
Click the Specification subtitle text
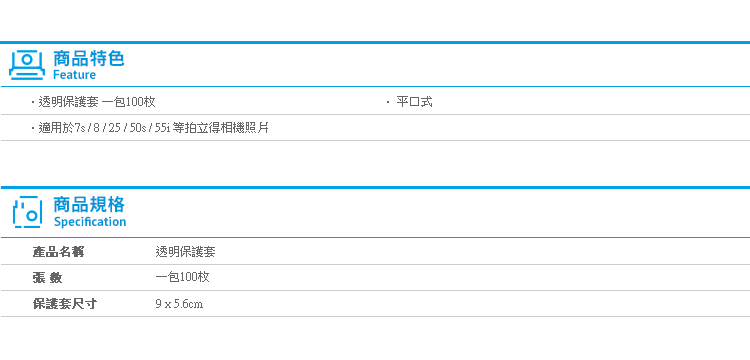90,222
